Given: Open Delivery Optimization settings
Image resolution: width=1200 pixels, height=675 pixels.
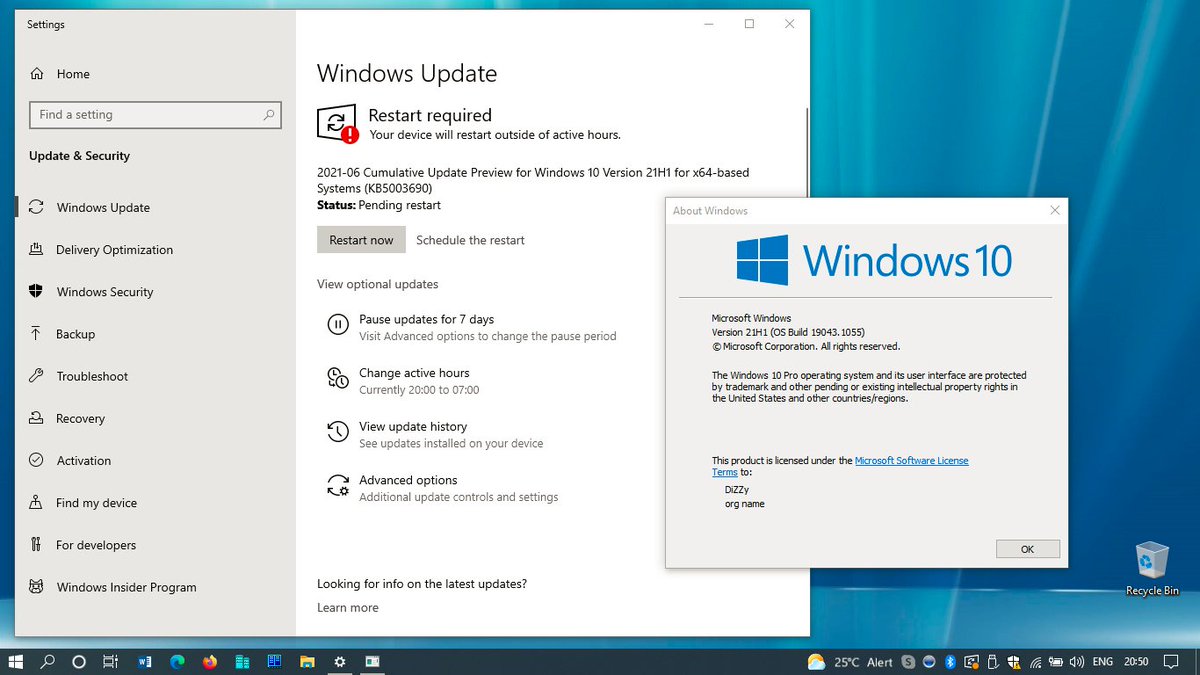Looking at the screenshot, I should pos(114,250).
